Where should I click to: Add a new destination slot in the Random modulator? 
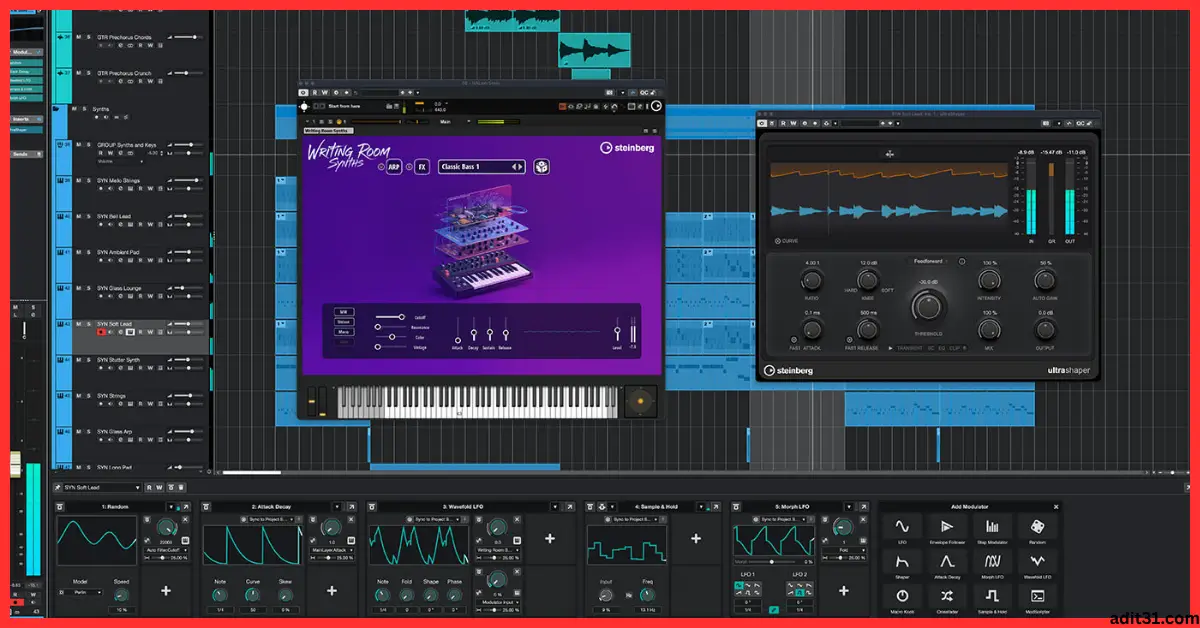[164, 590]
